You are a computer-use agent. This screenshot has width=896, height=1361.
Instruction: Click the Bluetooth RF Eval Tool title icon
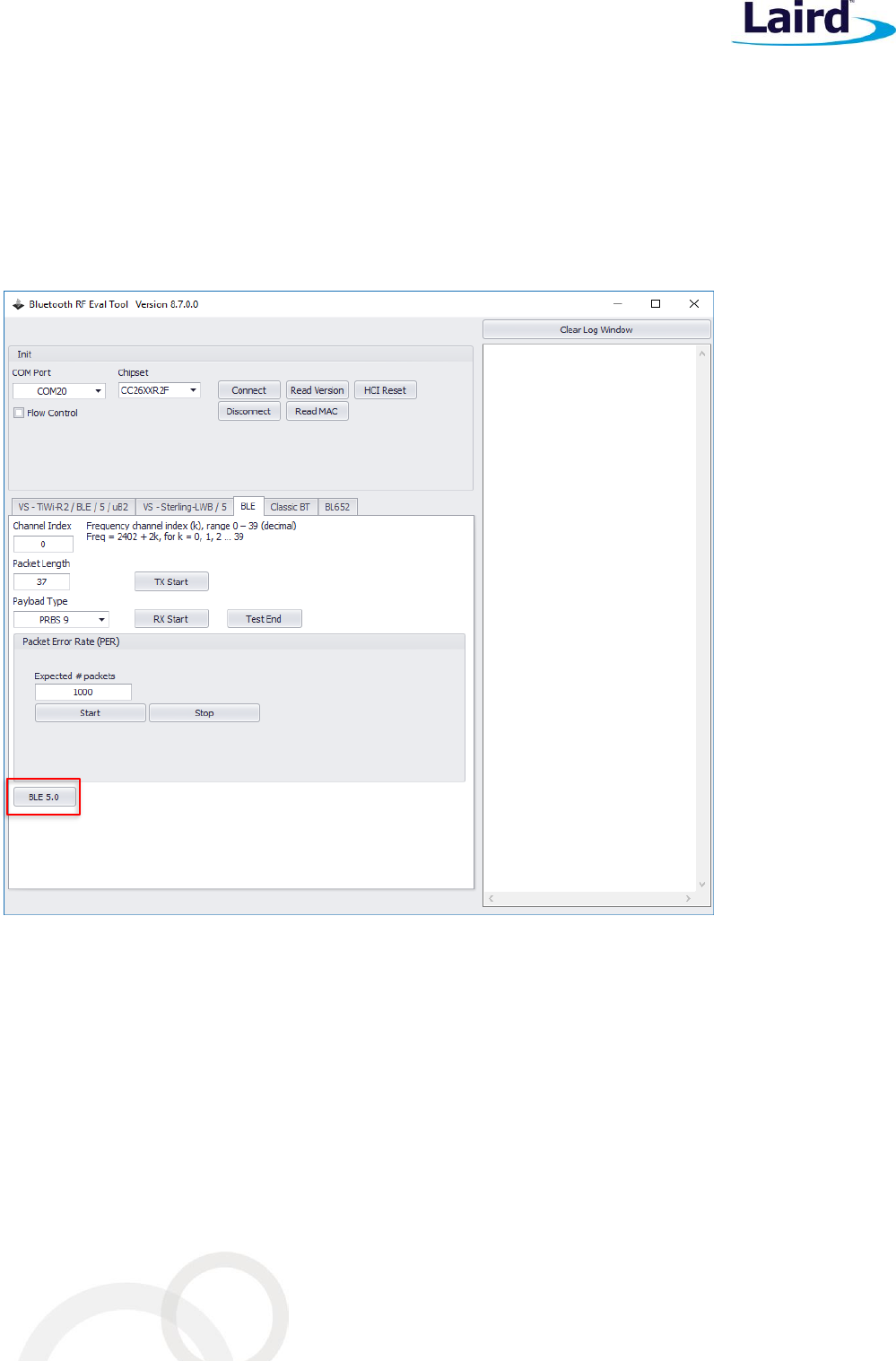(x=18, y=304)
